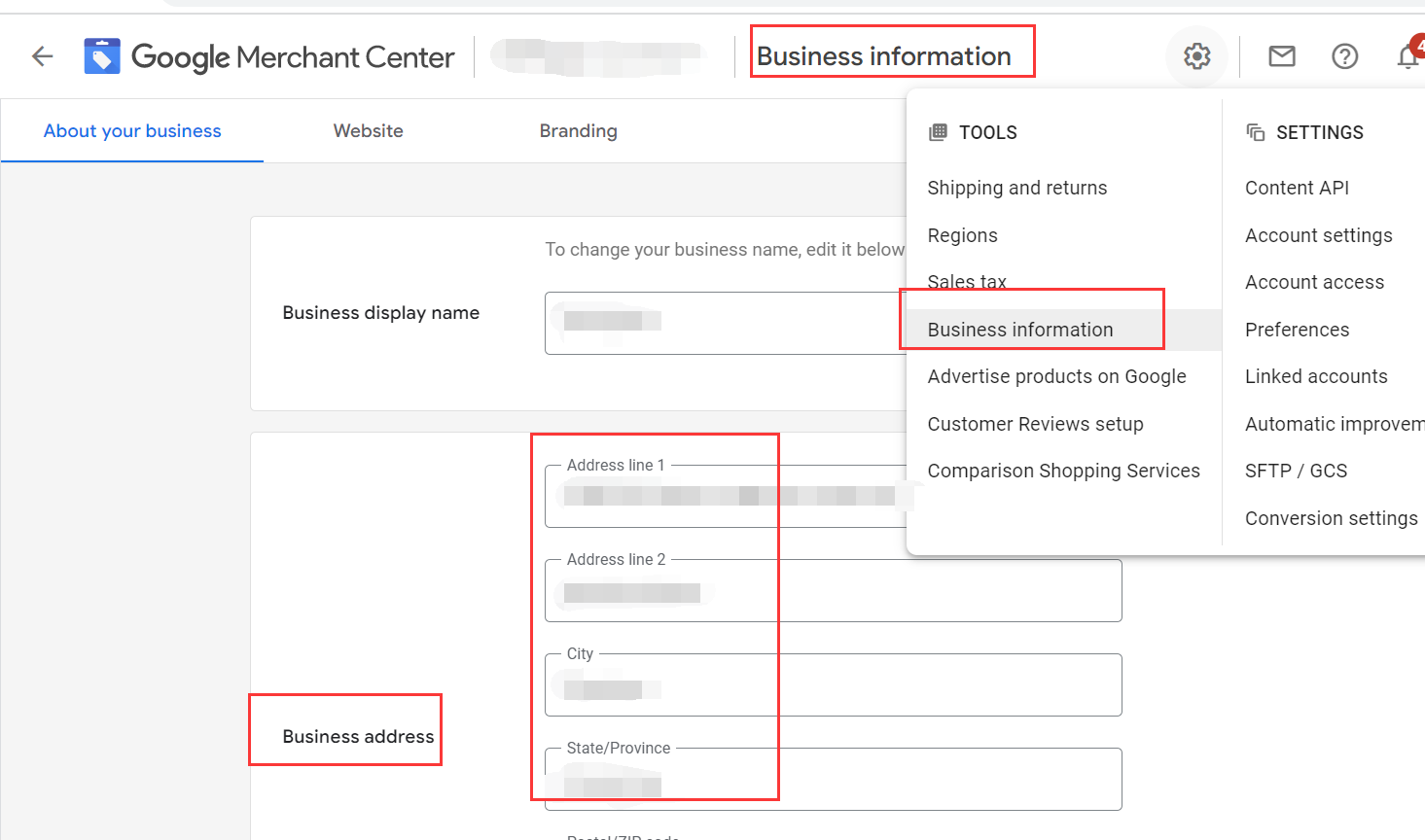Image resolution: width=1425 pixels, height=840 pixels.
Task: Open Comparison Shopping Services
Action: [x=1064, y=470]
